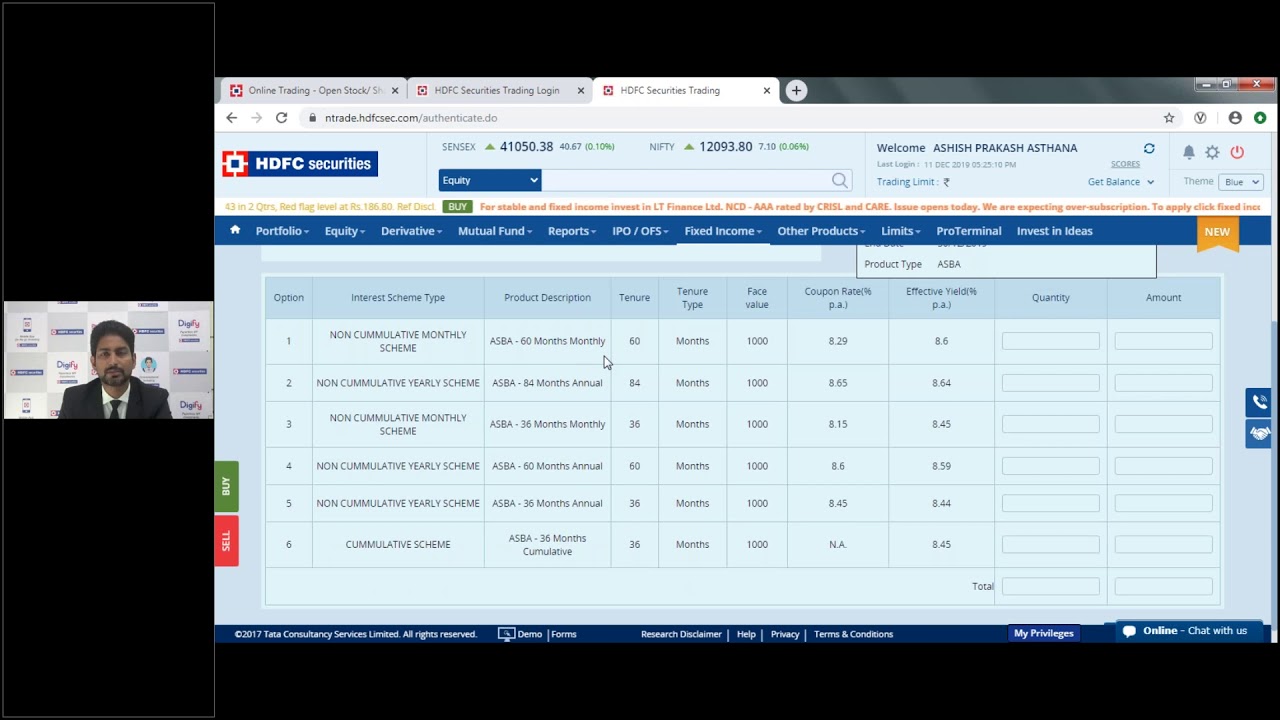The image size is (1280, 720).
Task: Open the SCORES link
Action: tap(1125, 164)
